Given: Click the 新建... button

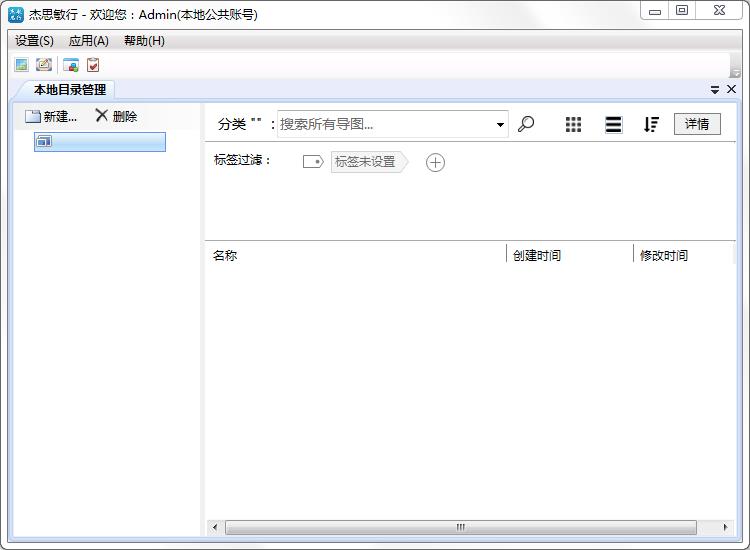Looking at the screenshot, I should (51, 116).
